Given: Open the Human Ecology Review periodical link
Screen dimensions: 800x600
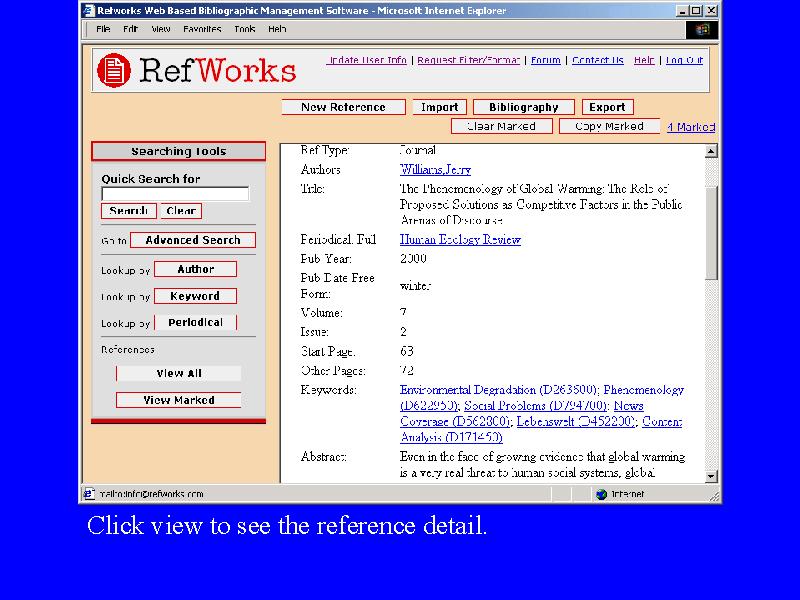Looking at the screenshot, I should point(460,239).
